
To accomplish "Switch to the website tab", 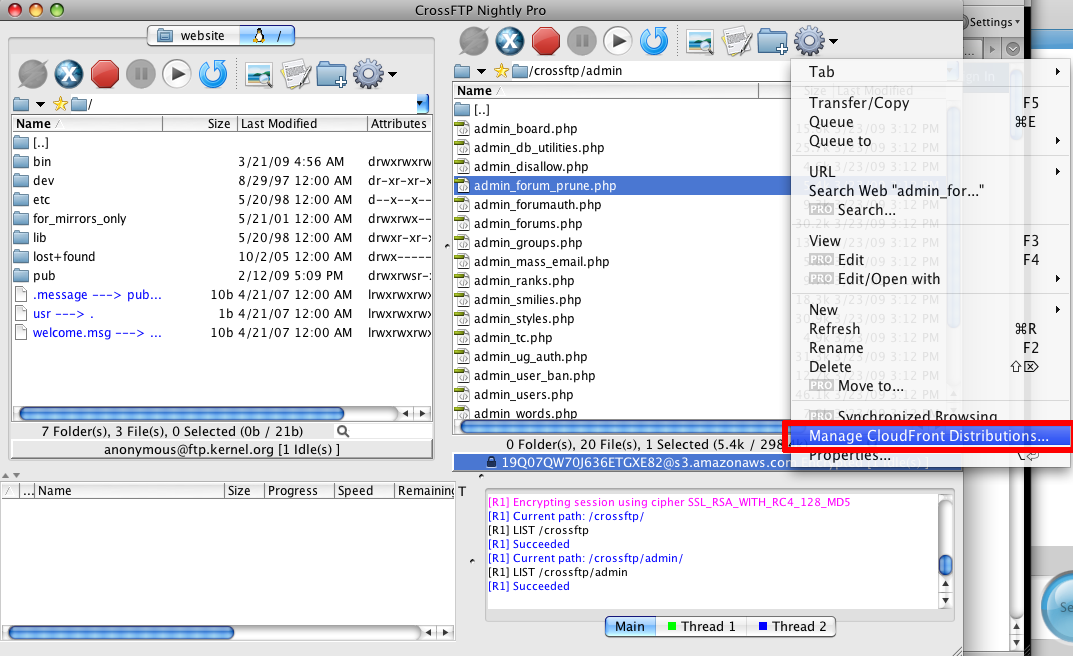I will click(x=194, y=36).
